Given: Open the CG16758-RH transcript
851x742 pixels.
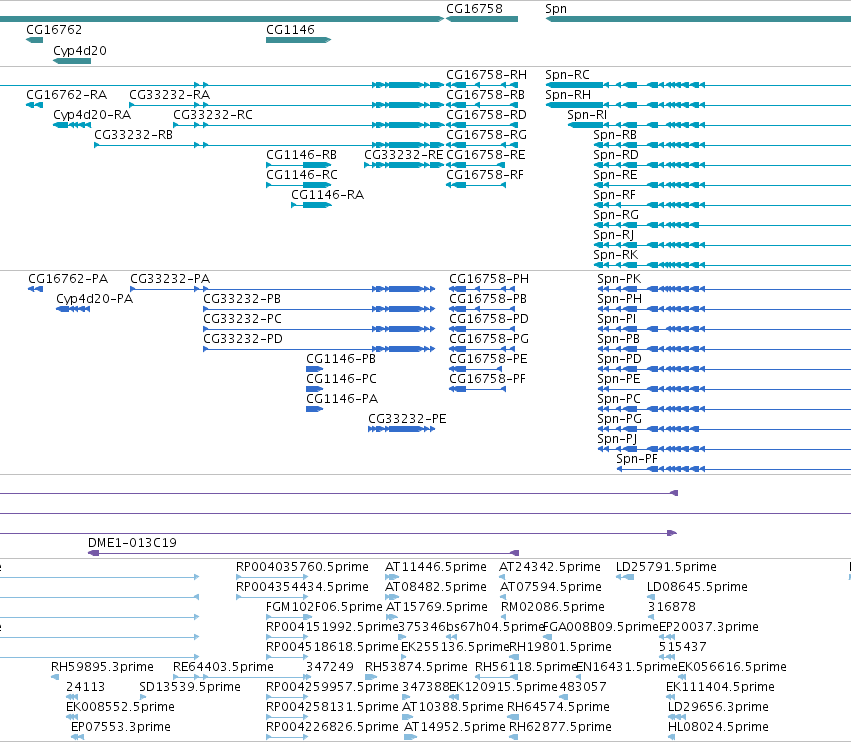Looking at the screenshot, I should pyautogui.click(x=486, y=74).
